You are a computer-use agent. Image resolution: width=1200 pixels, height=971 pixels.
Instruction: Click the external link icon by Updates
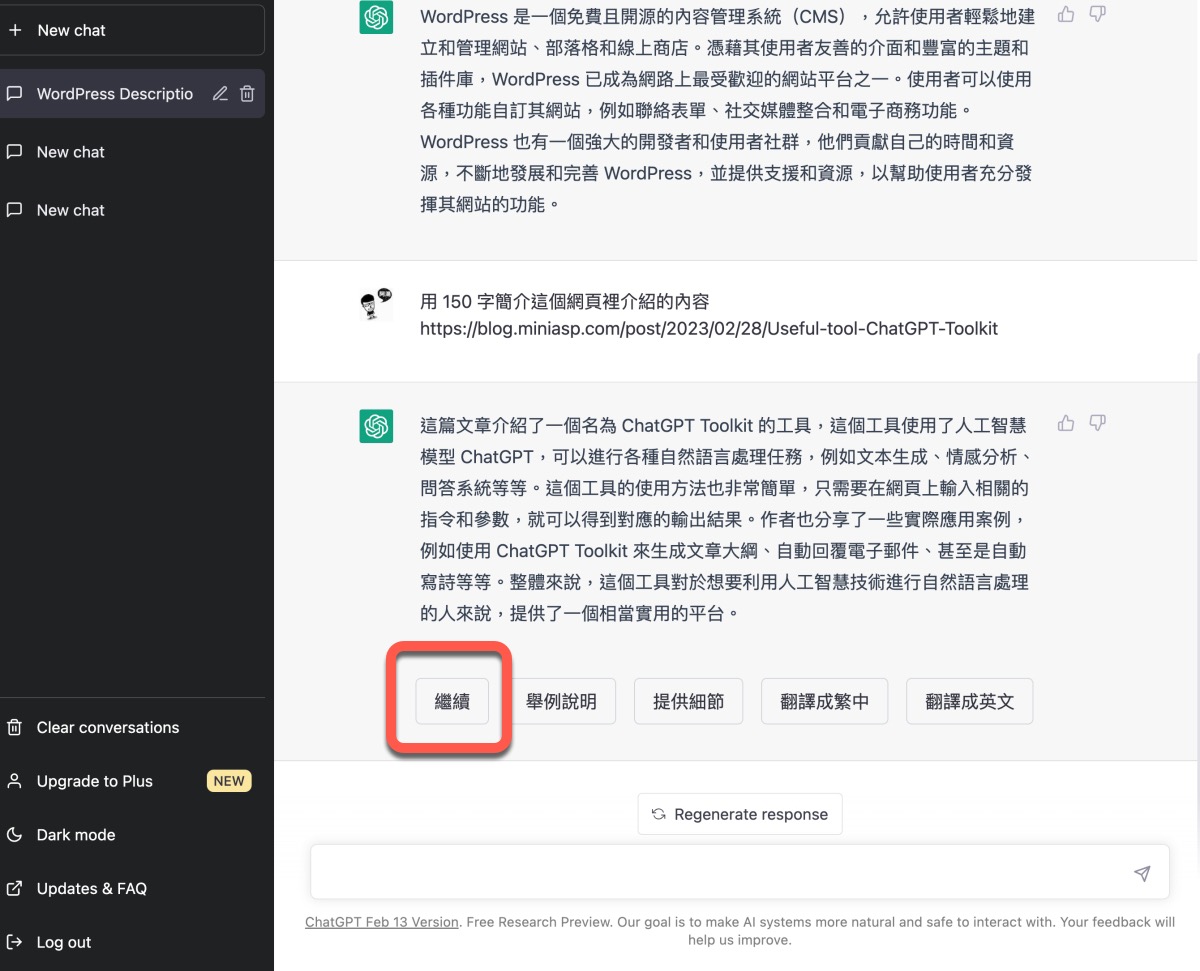pos(14,888)
